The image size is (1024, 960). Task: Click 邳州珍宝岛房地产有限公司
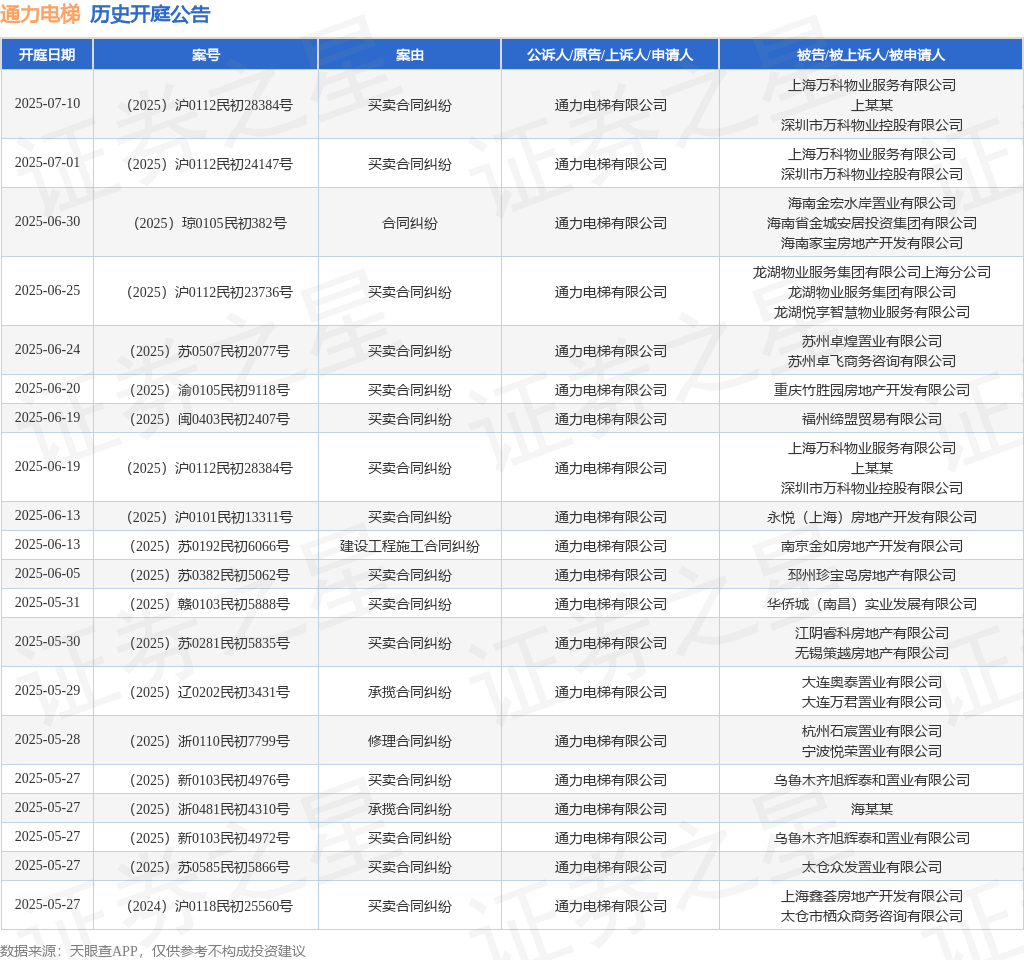(x=871, y=575)
